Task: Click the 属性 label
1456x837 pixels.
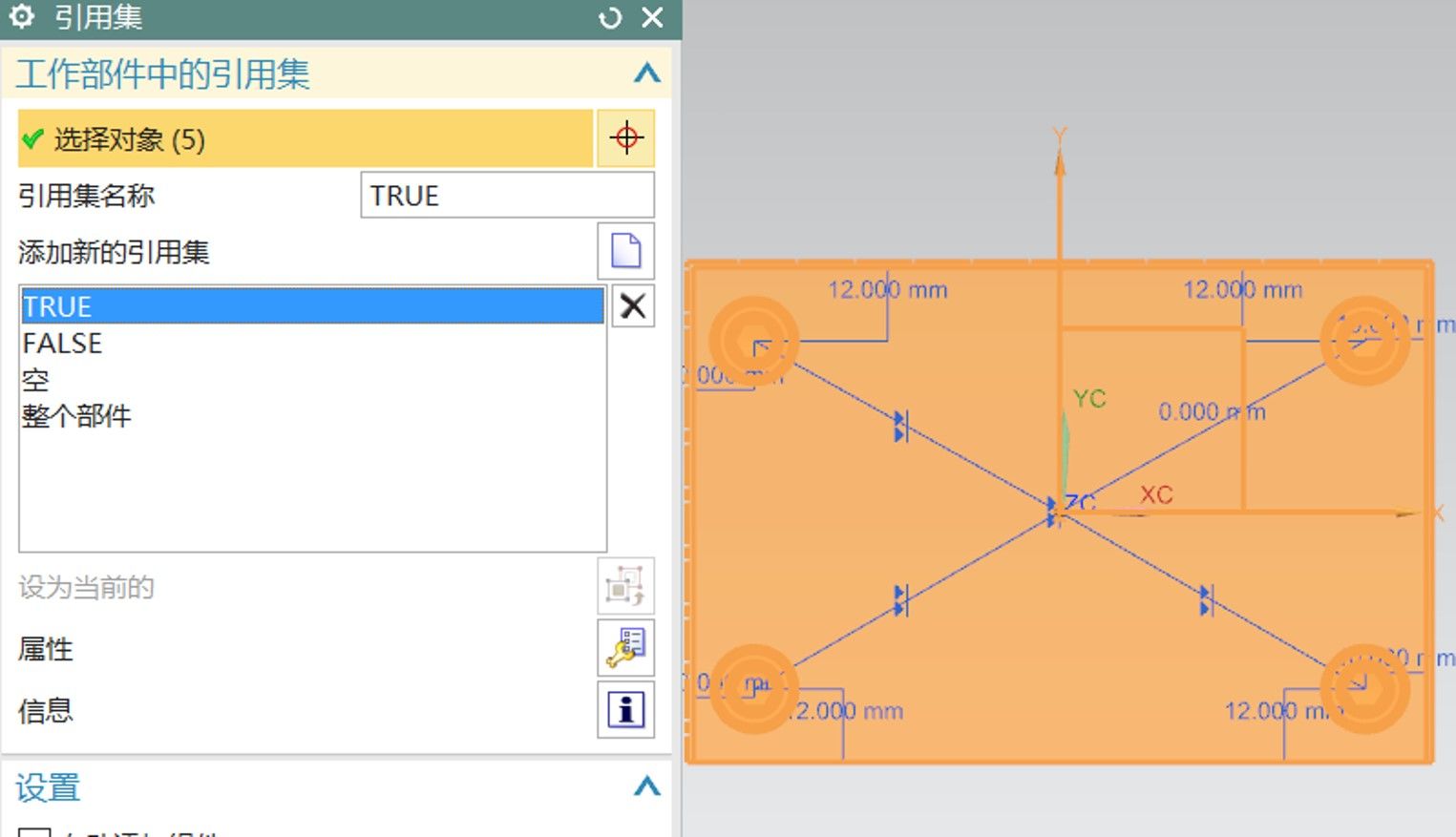Action: 45,649
